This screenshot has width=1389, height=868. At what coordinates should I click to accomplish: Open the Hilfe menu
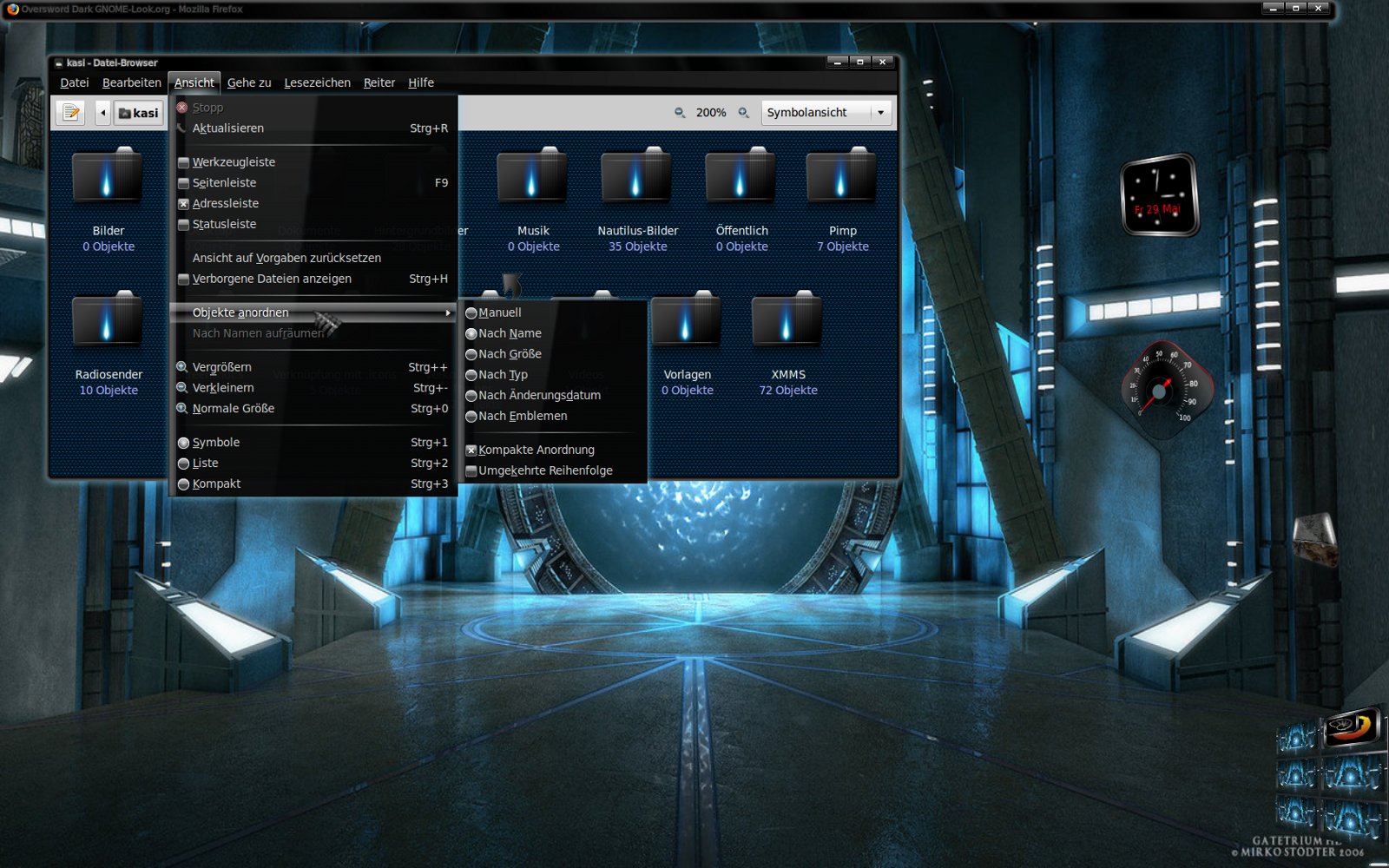pos(421,82)
